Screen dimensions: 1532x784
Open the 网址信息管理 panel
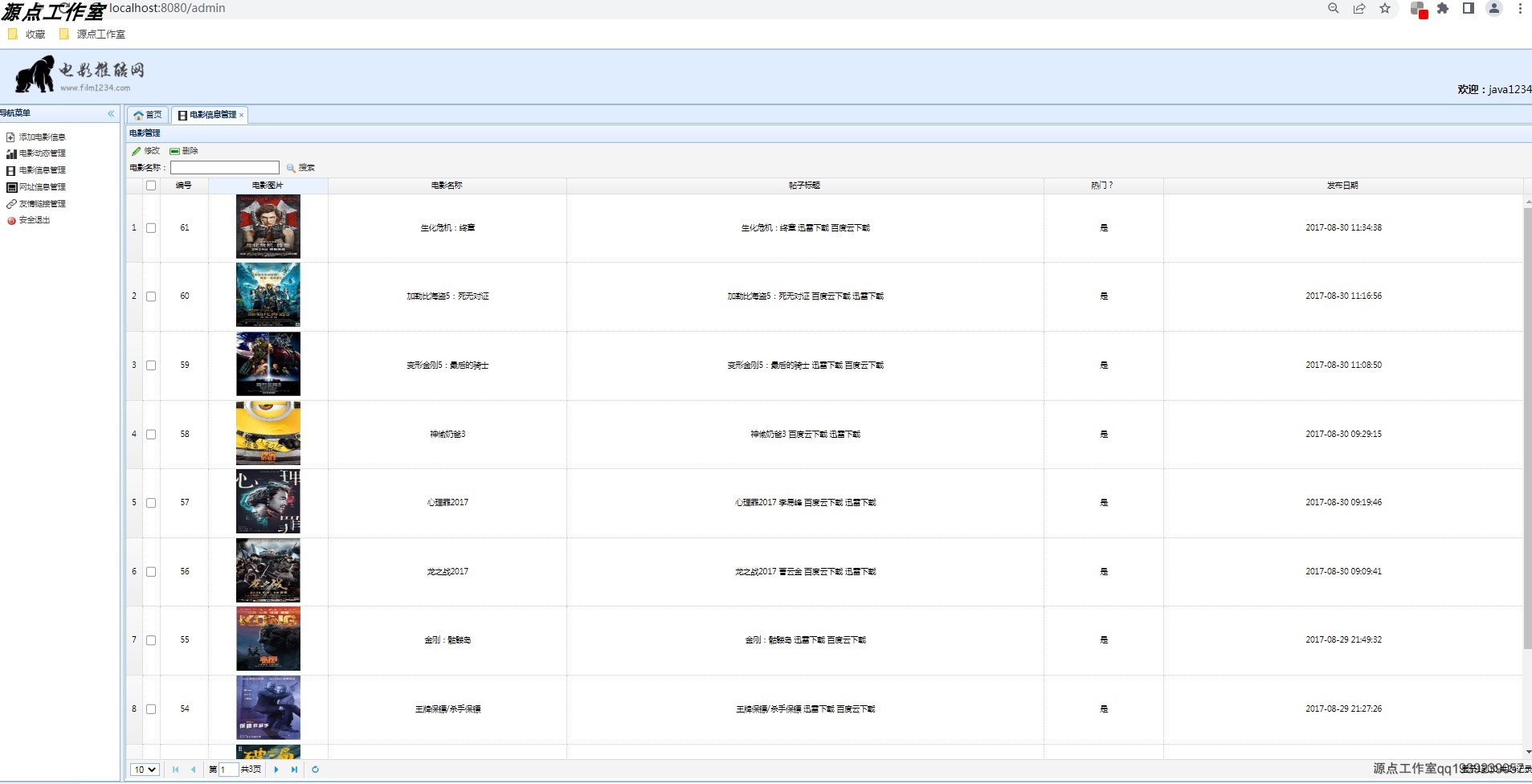[x=42, y=186]
